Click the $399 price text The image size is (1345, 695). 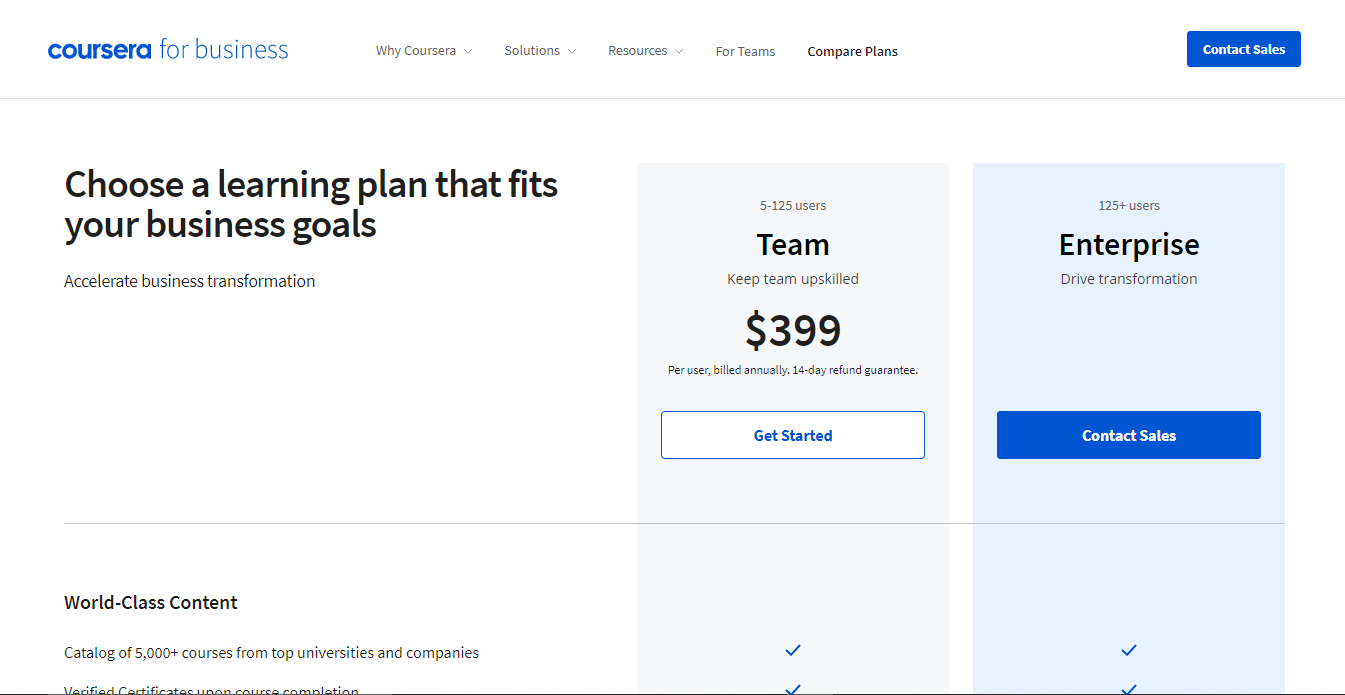[792, 331]
